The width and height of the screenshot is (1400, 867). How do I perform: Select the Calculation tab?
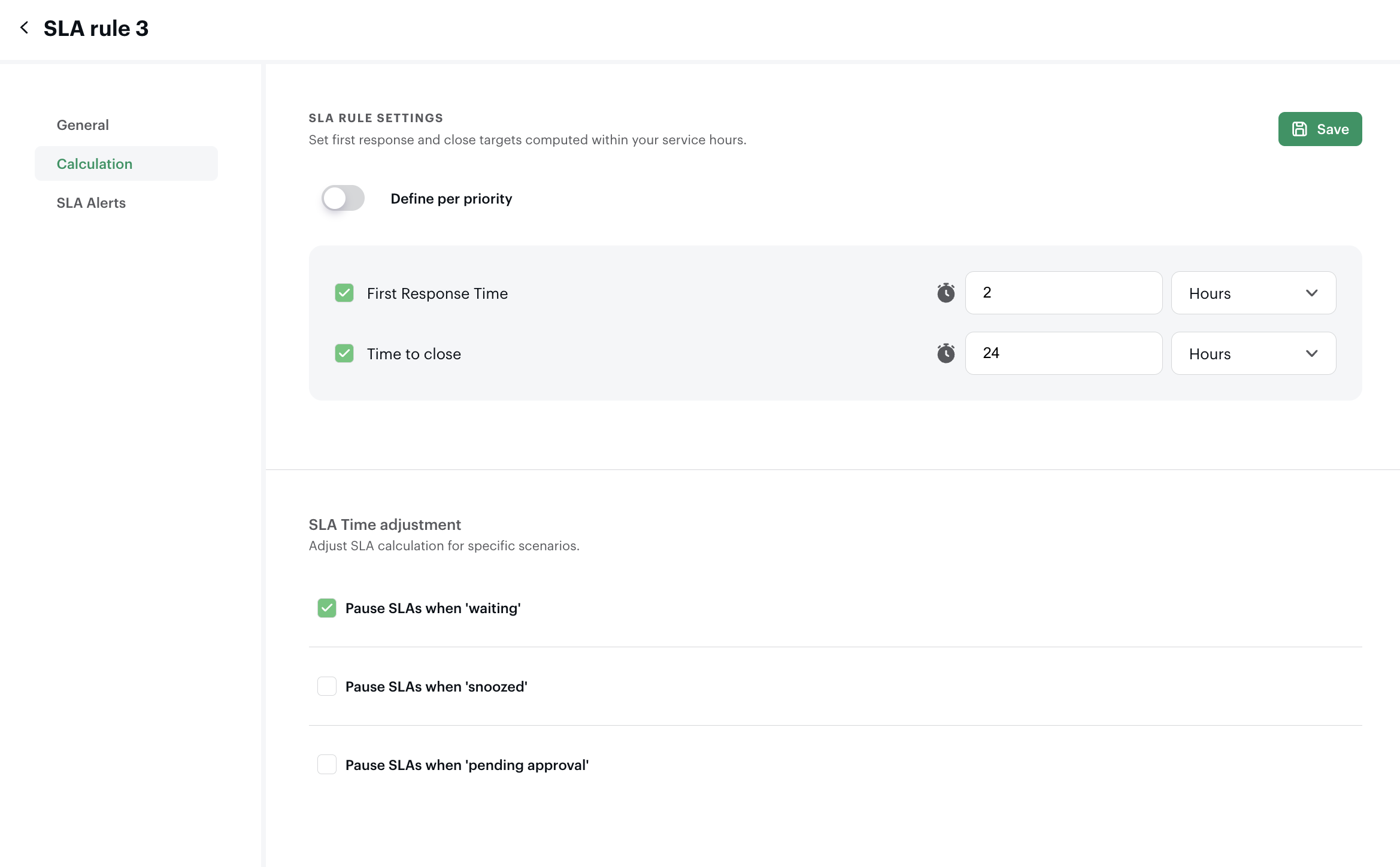pyautogui.click(x=95, y=164)
